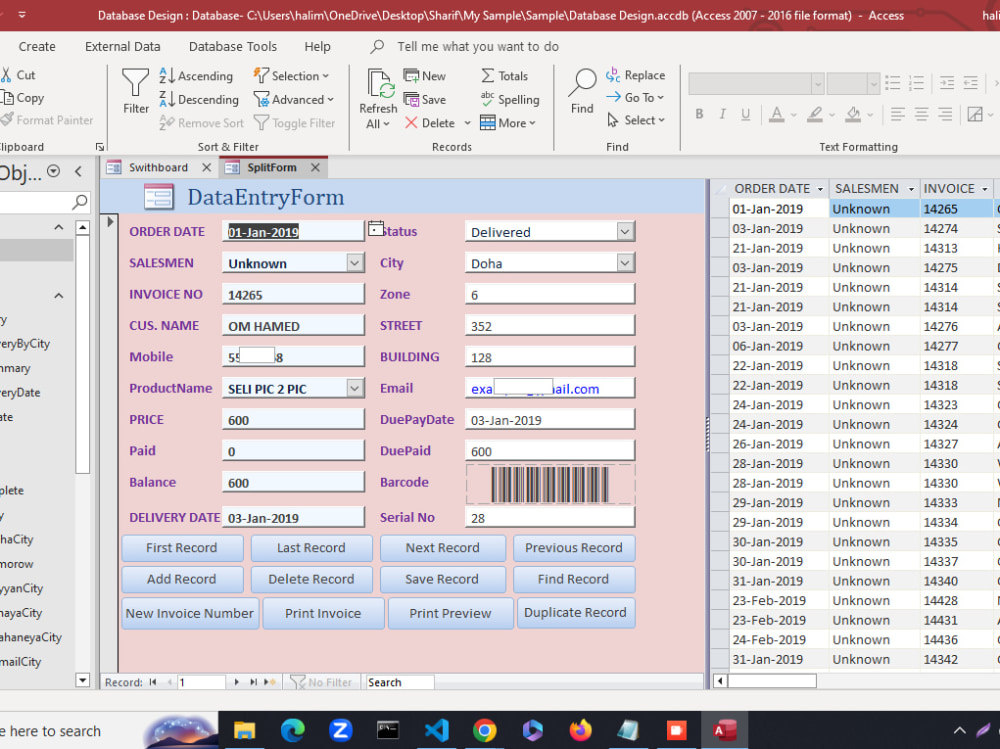1000x749 pixels.
Task: Click Replace in Find group
Action: click(635, 75)
